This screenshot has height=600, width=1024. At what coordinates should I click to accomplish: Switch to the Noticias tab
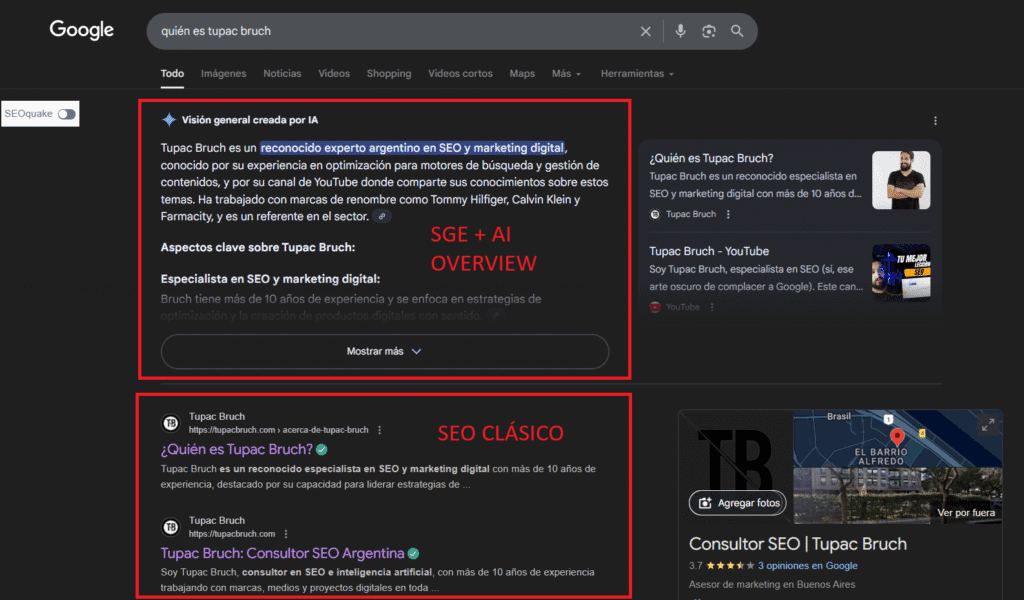coord(281,73)
